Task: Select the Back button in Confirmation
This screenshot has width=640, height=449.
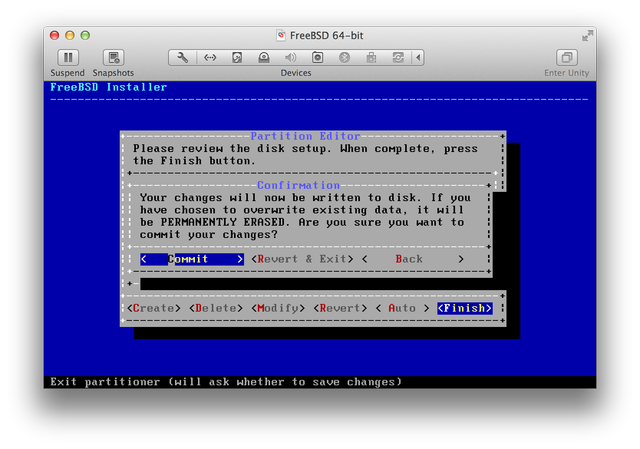Action: click(413, 259)
